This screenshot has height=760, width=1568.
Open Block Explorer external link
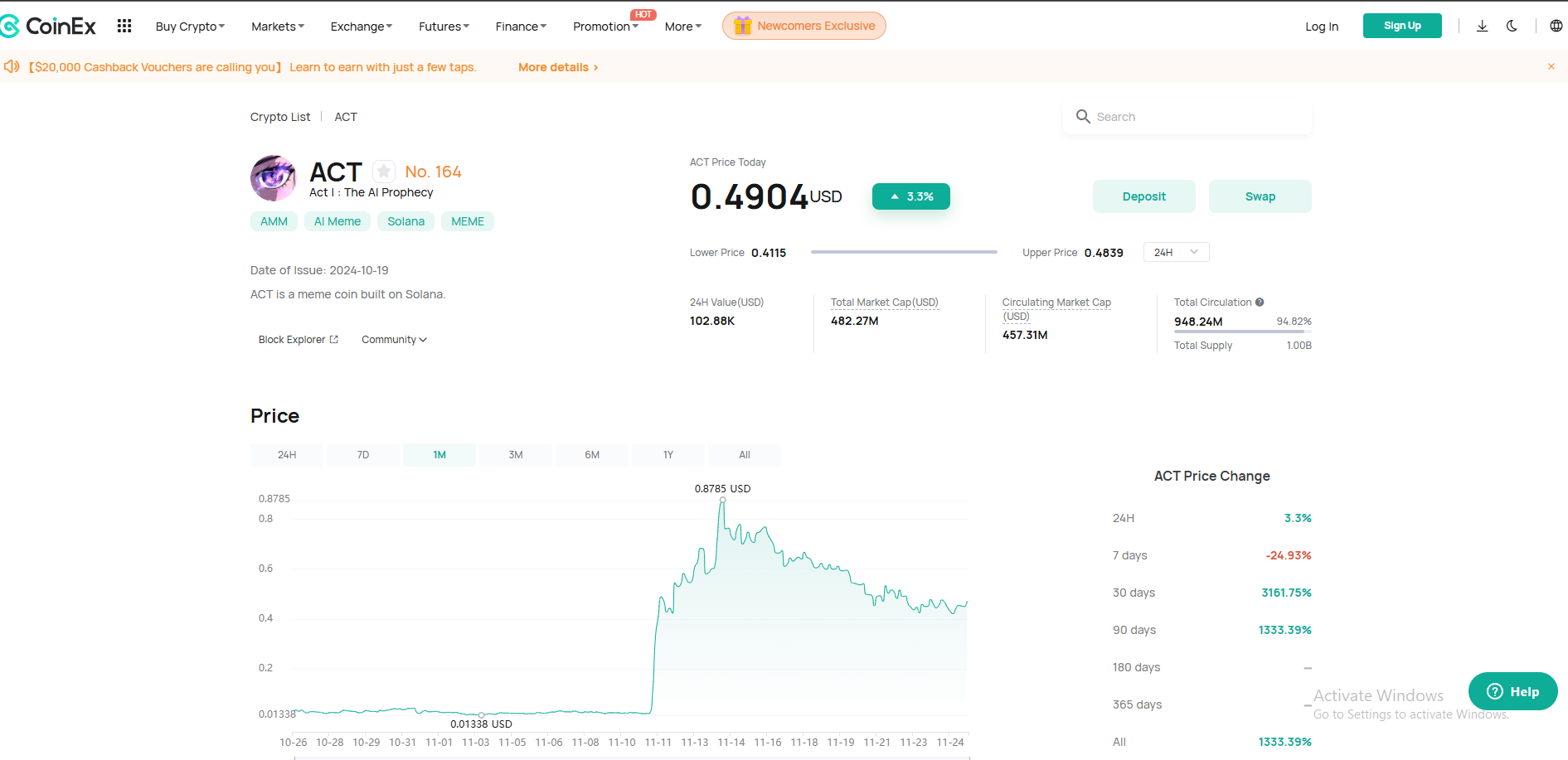(x=299, y=340)
